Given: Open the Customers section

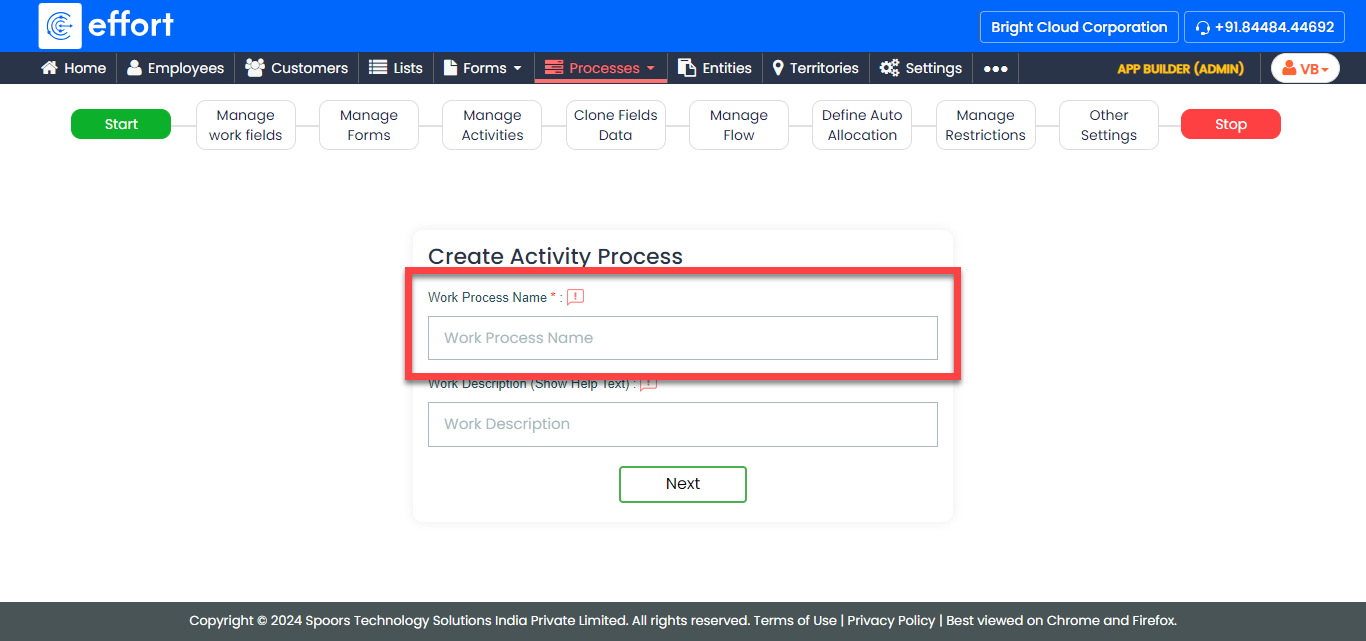Looking at the screenshot, I should [x=297, y=68].
